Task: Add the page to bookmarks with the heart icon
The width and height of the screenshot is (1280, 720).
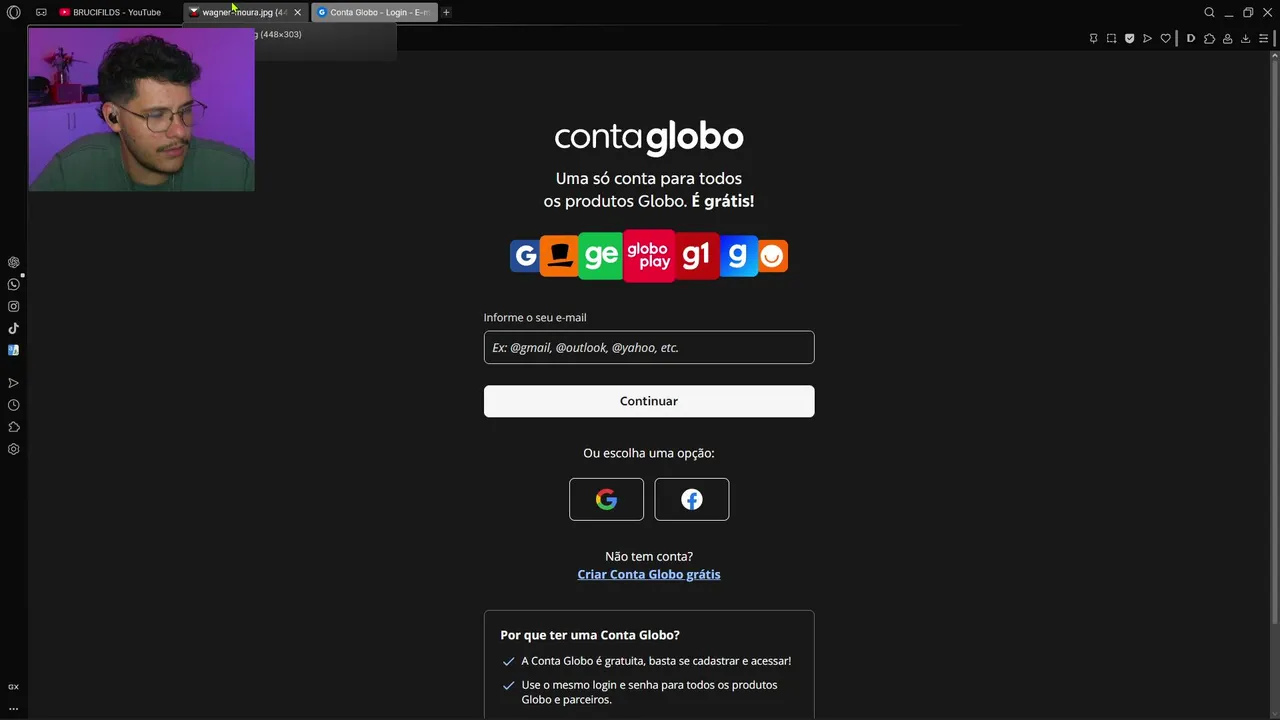Action: point(1165,38)
